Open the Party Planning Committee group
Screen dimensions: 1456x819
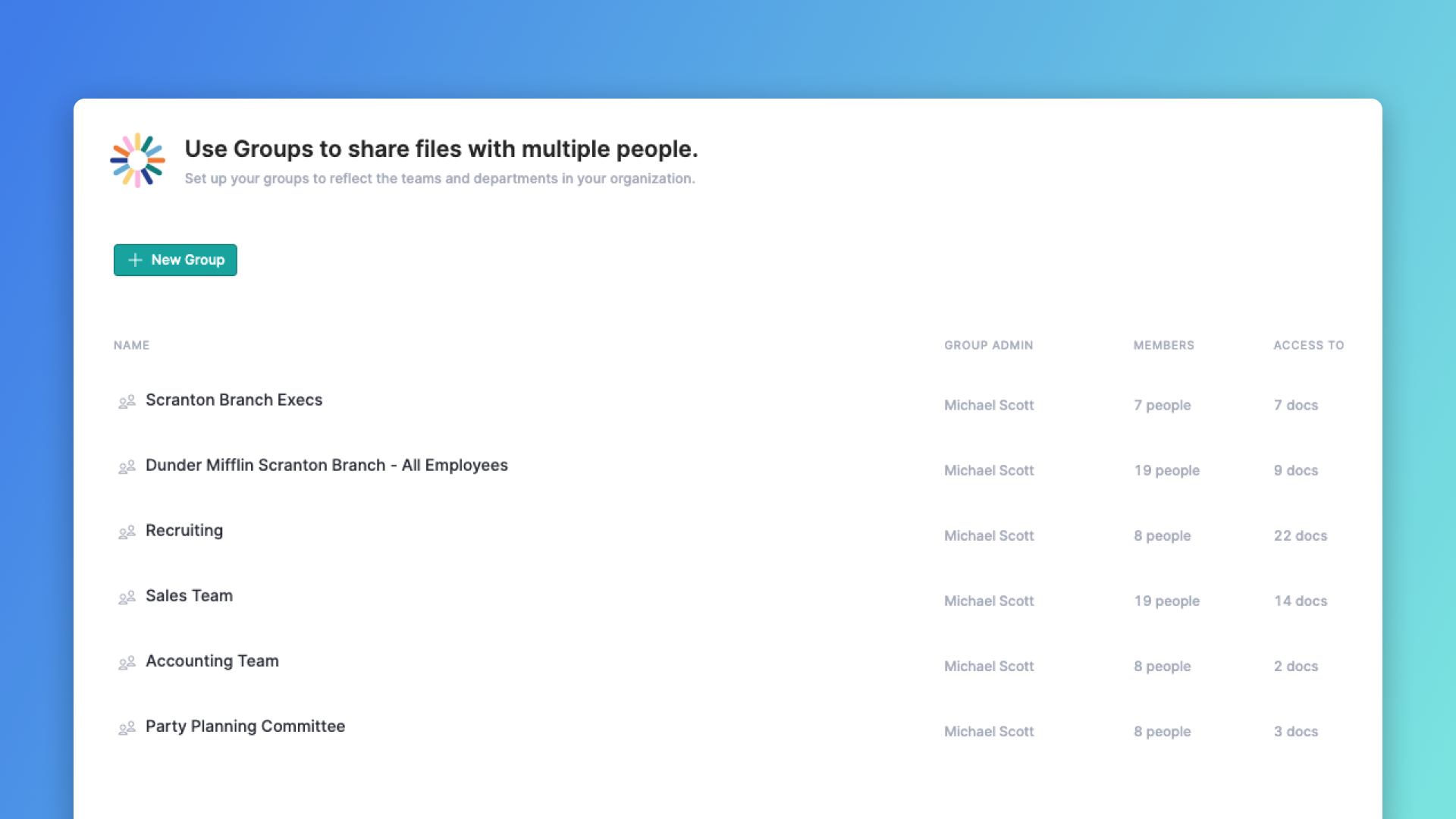coord(245,726)
